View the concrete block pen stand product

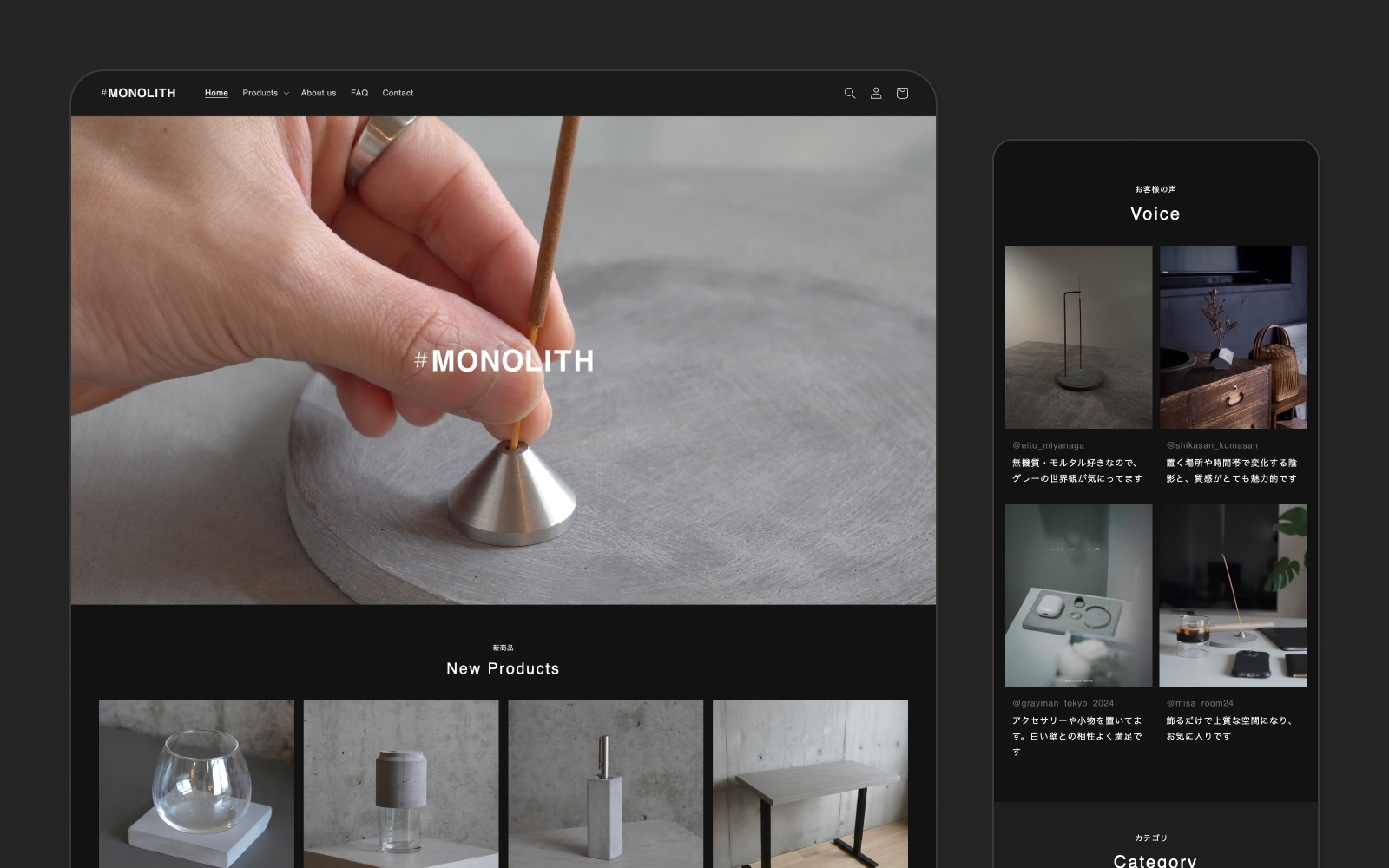click(x=605, y=784)
